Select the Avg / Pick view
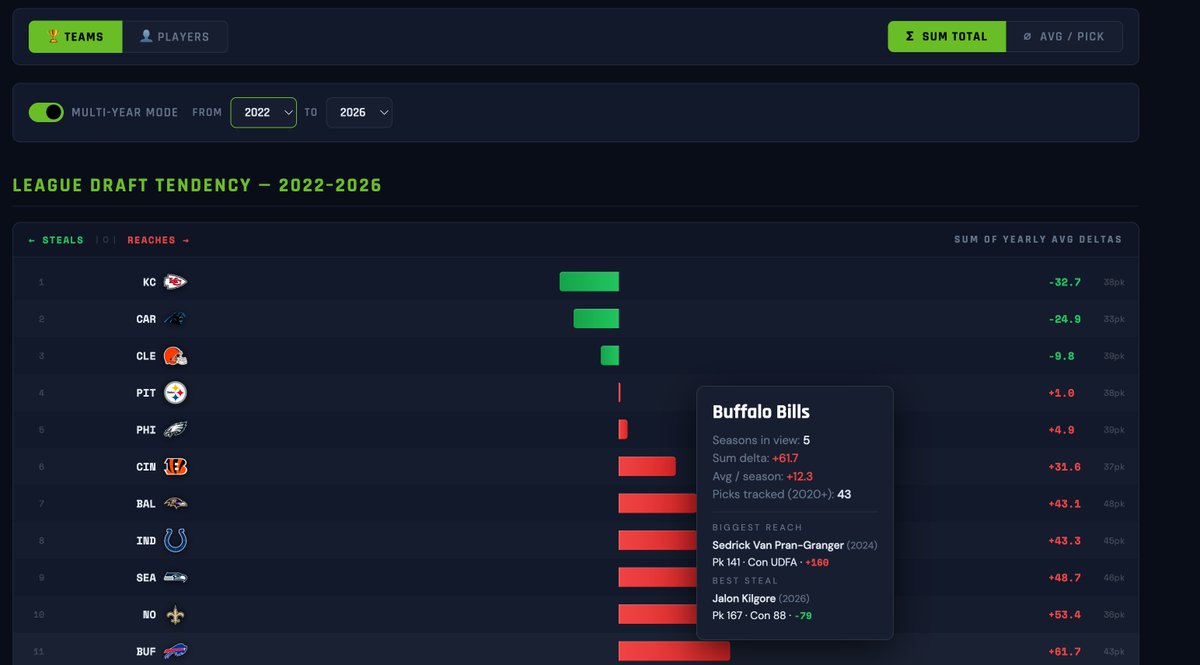Screen dimensions: 1200x665 [1064, 37]
